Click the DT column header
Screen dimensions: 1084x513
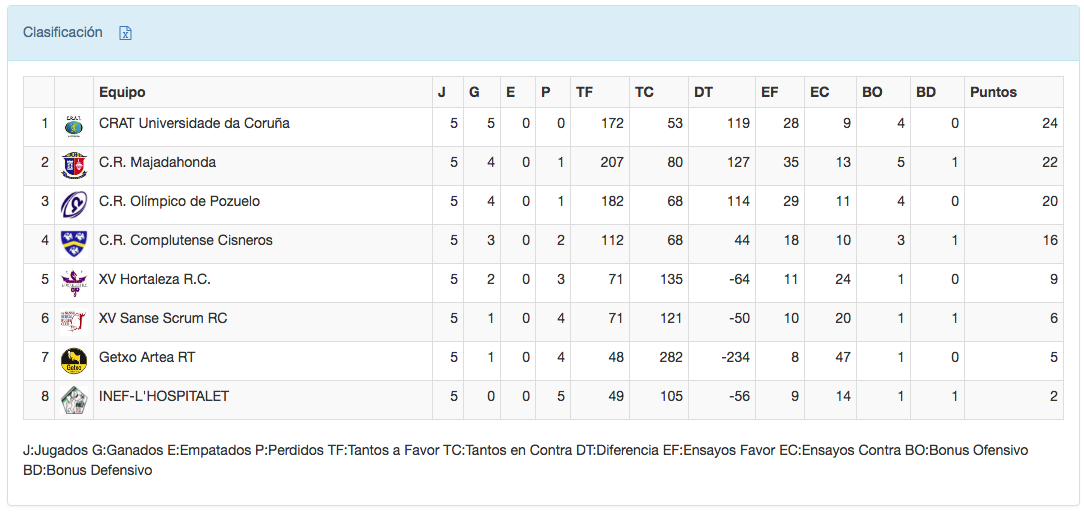[703, 92]
